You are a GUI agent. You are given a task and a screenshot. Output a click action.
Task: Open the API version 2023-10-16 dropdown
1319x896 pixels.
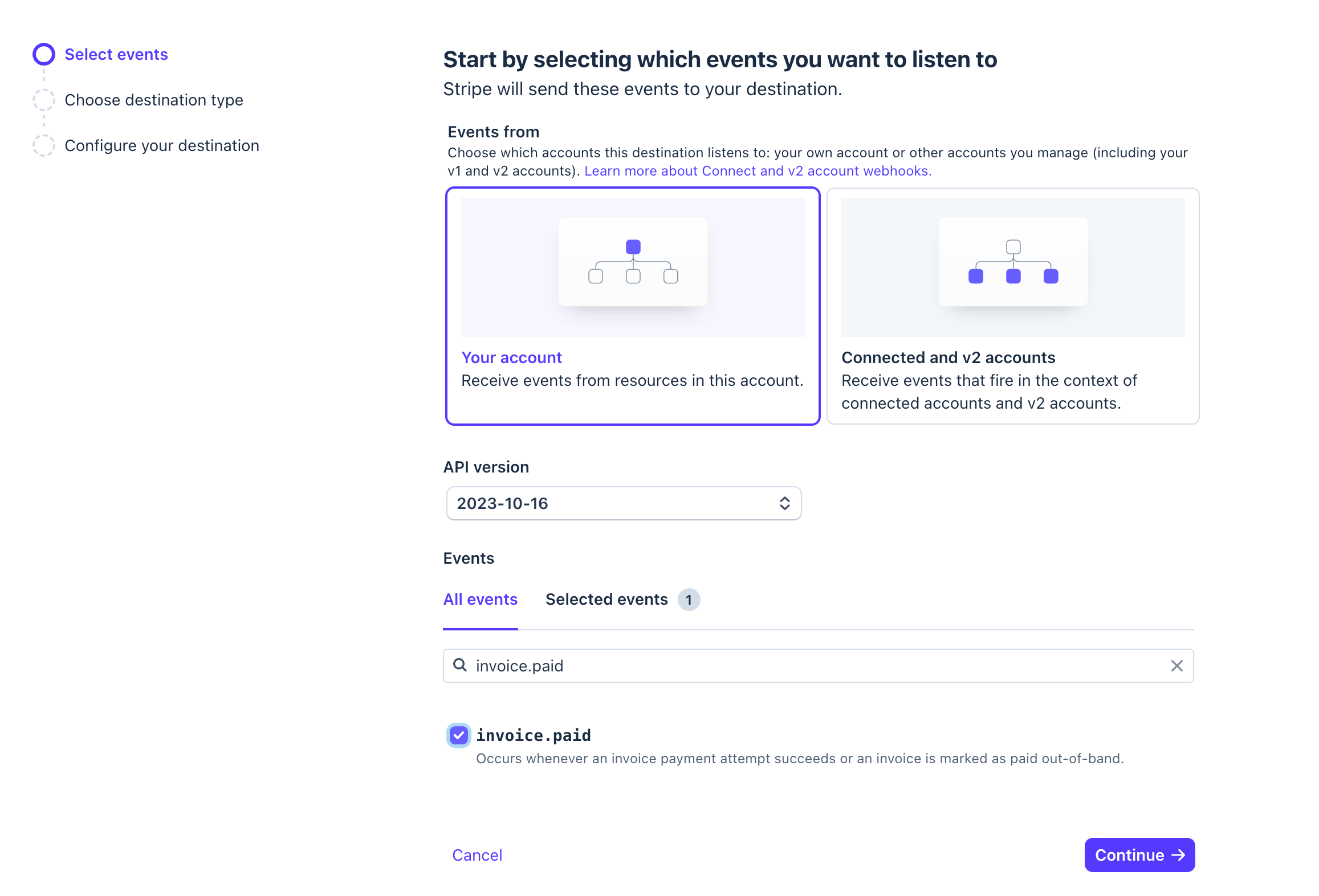tap(624, 503)
